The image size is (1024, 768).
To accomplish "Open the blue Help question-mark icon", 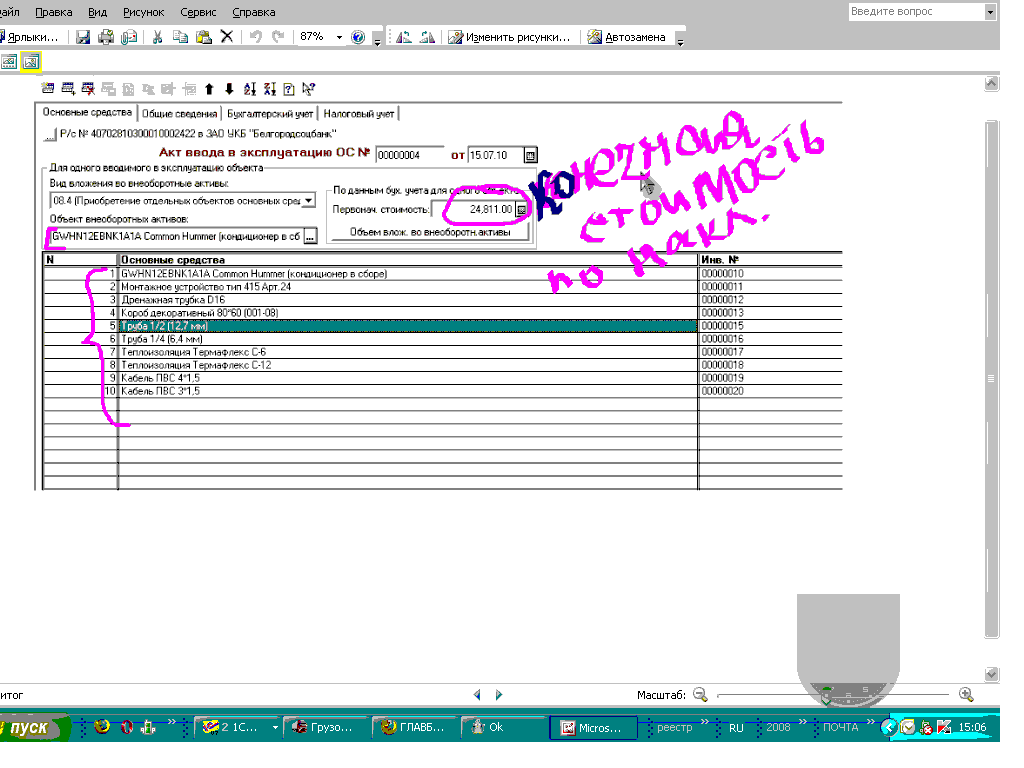I will click(x=357, y=37).
